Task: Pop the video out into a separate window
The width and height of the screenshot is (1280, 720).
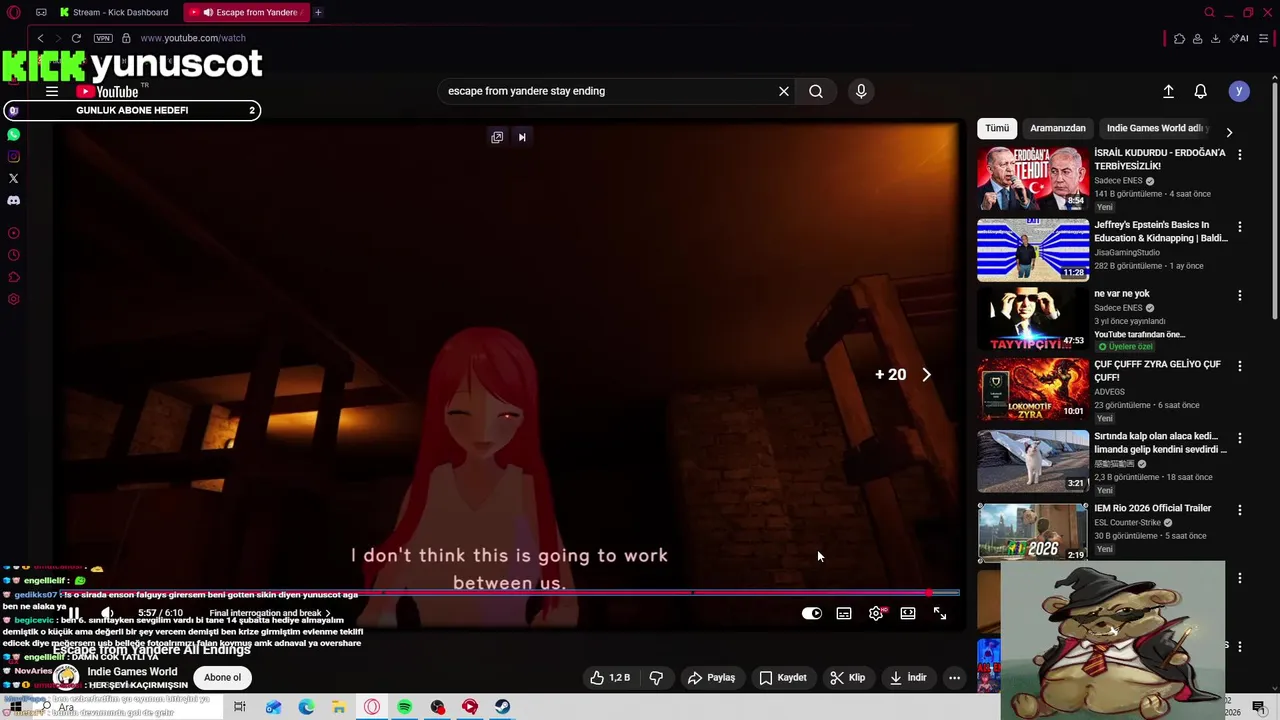Action: pos(497,137)
